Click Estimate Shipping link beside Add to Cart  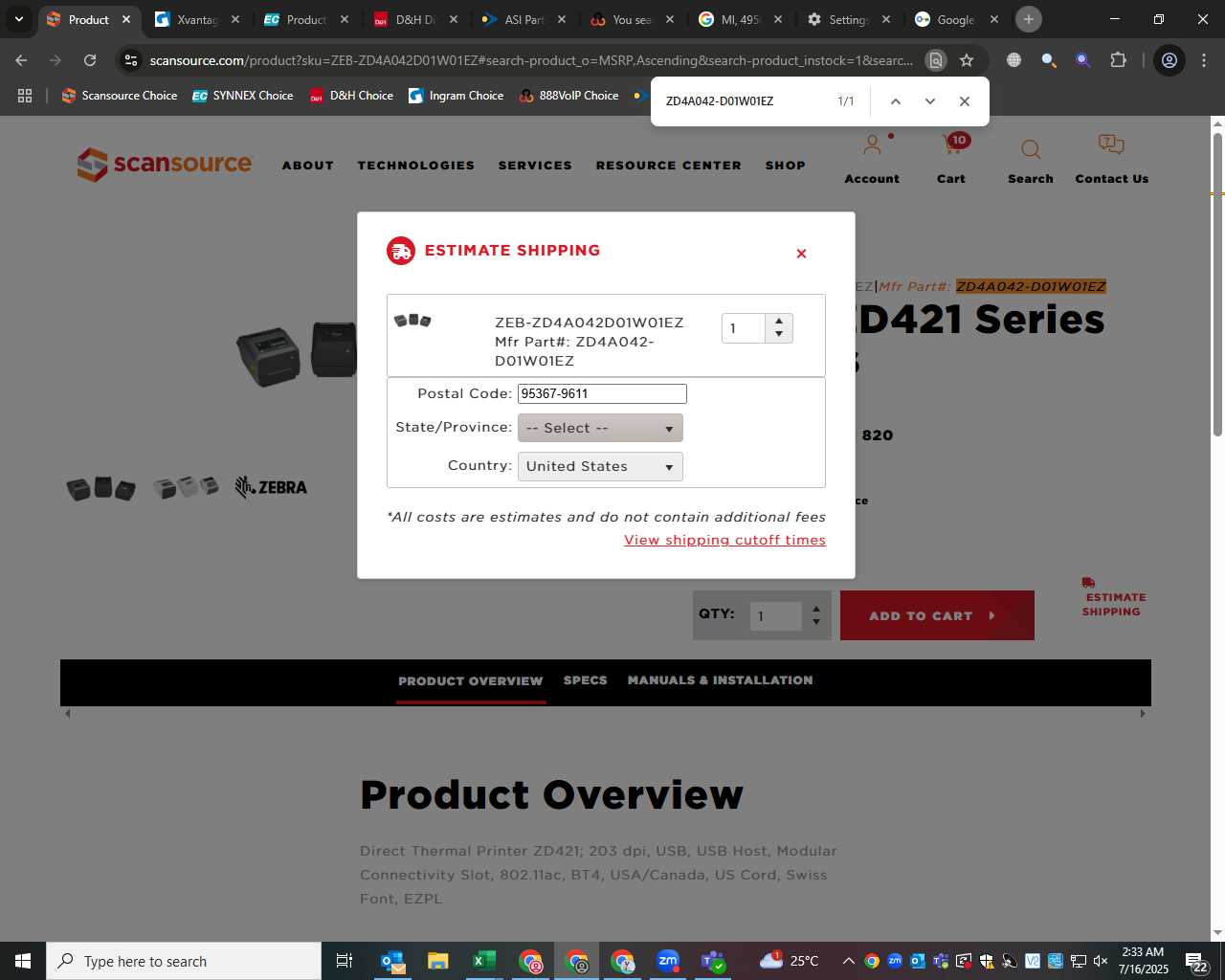click(1112, 598)
